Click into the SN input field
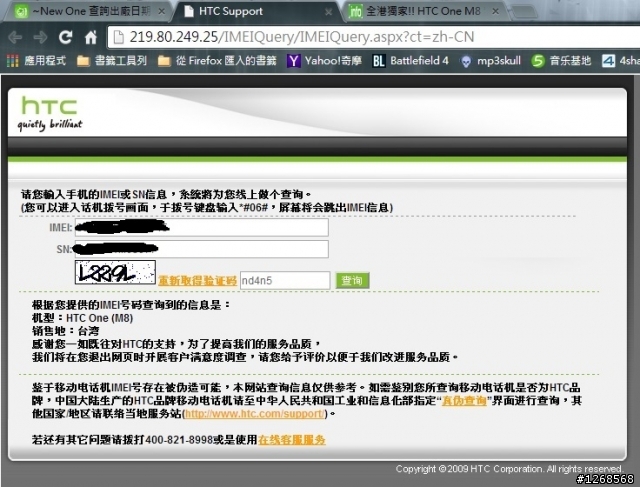Screen dimensions: 640x487 click(202, 249)
